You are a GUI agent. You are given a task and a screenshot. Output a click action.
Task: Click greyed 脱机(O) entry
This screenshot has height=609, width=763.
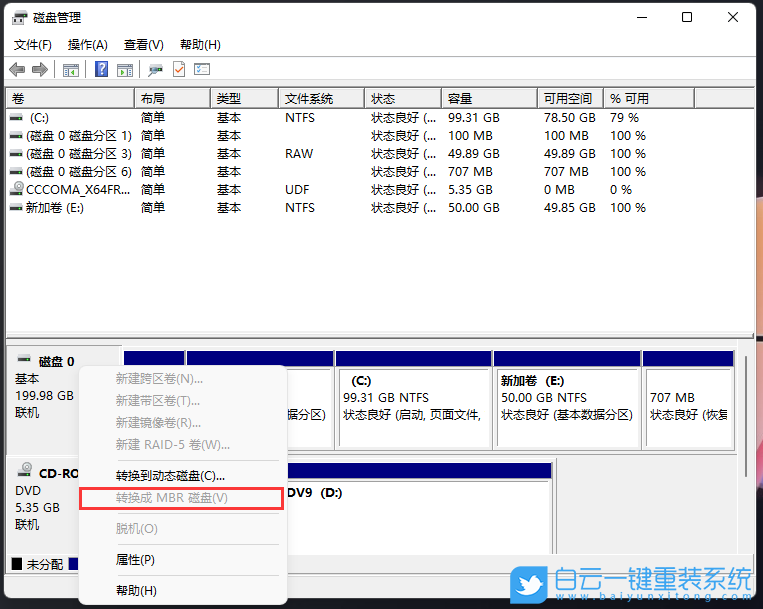pos(182,529)
